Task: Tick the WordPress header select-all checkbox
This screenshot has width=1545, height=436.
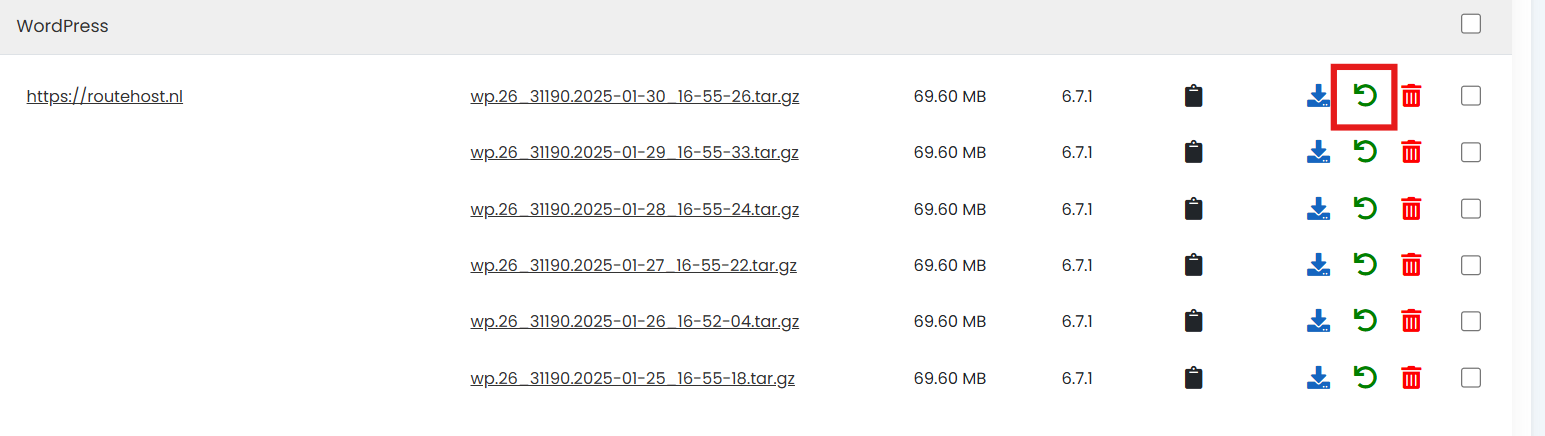Action: coord(1471,24)
